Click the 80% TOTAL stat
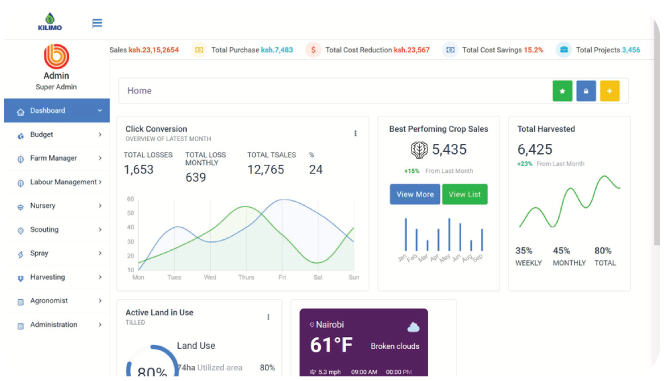Viewport: 664px width, 381px height. coord(605,256)
